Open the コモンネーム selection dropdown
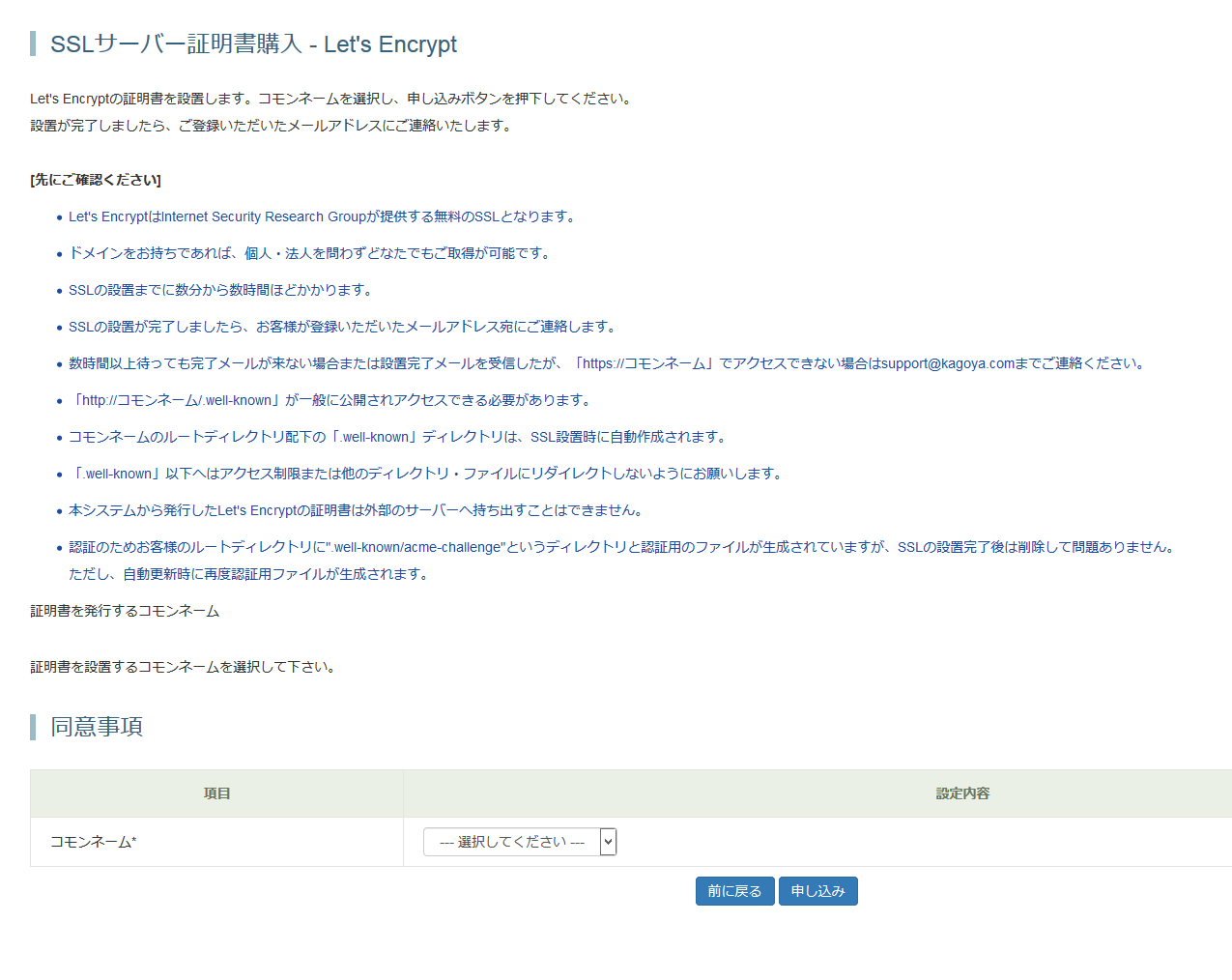 pos(519,842)
